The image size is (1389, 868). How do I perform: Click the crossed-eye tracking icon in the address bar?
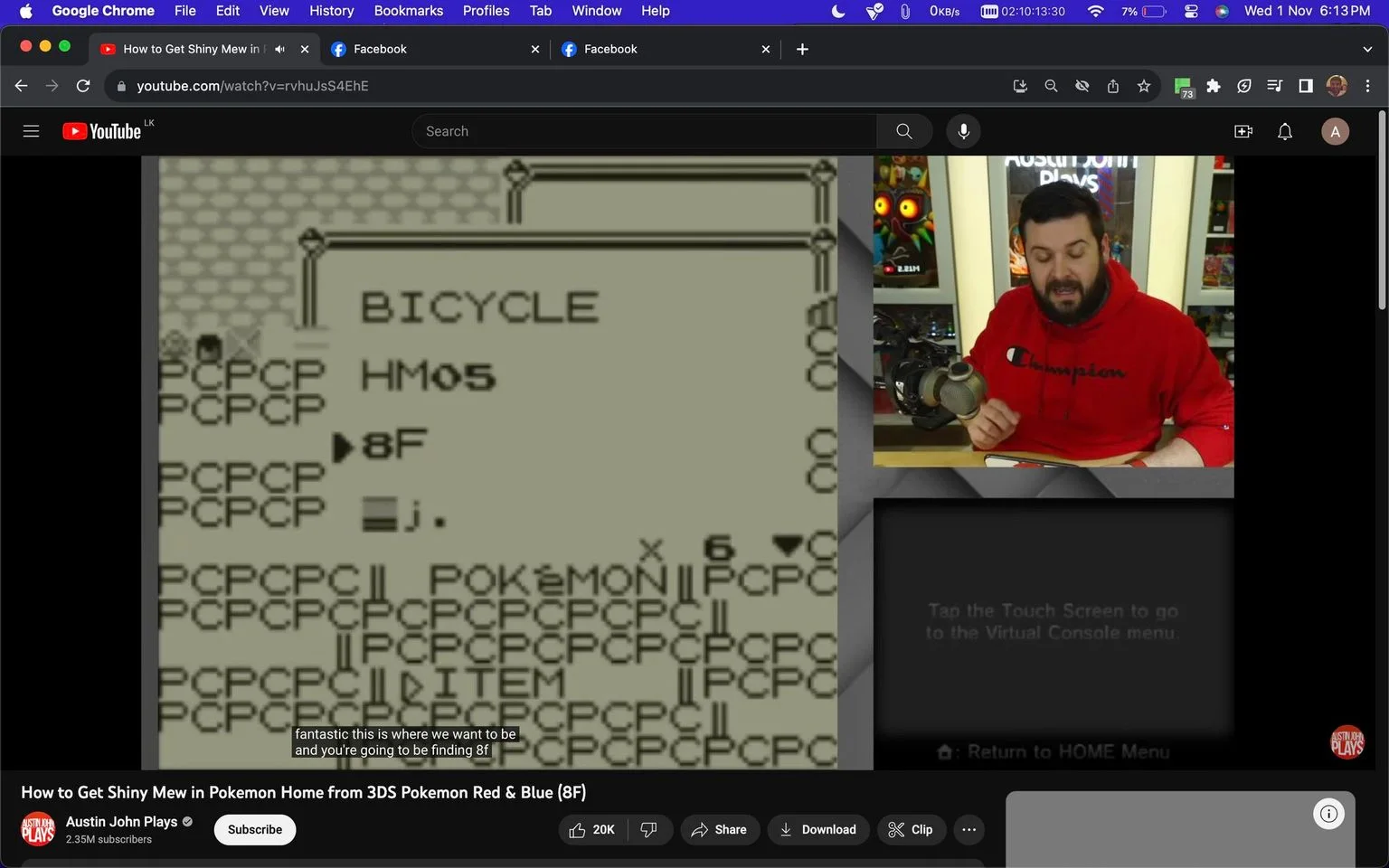tap(1082, 86)
